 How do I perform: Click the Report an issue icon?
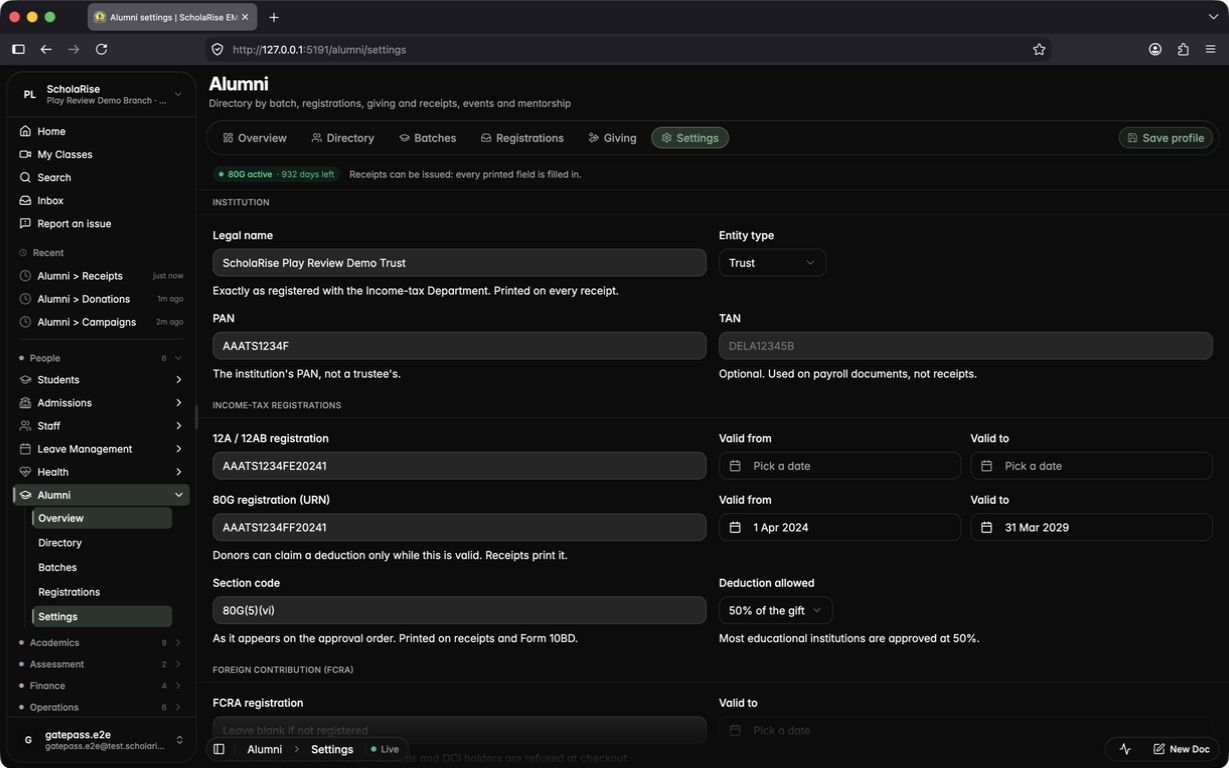pyautogui.click(x=25, y=223)
